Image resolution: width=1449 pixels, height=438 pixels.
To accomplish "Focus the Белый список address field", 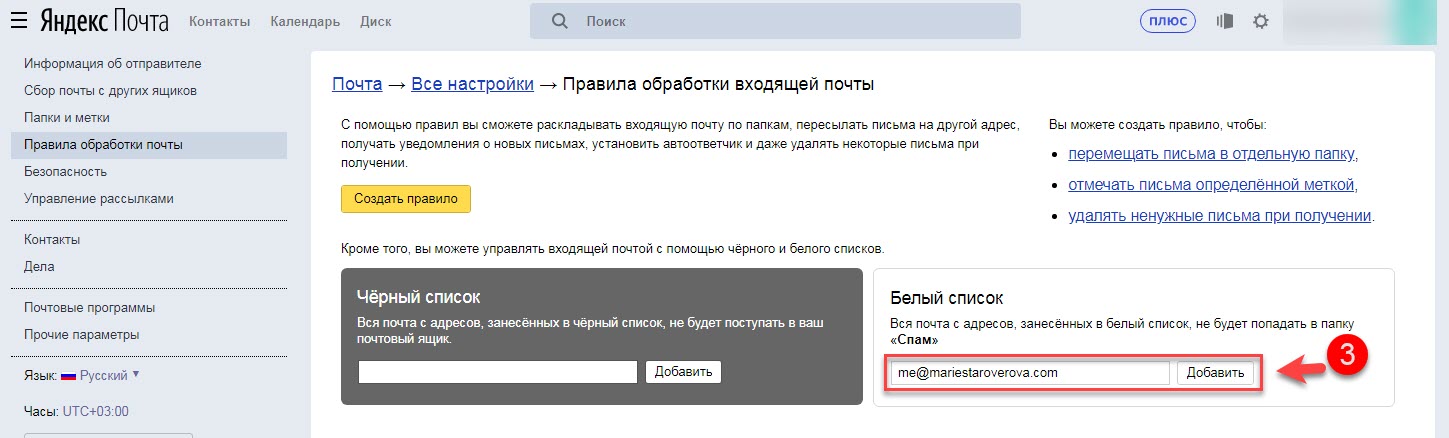I will click(1030, 372).
